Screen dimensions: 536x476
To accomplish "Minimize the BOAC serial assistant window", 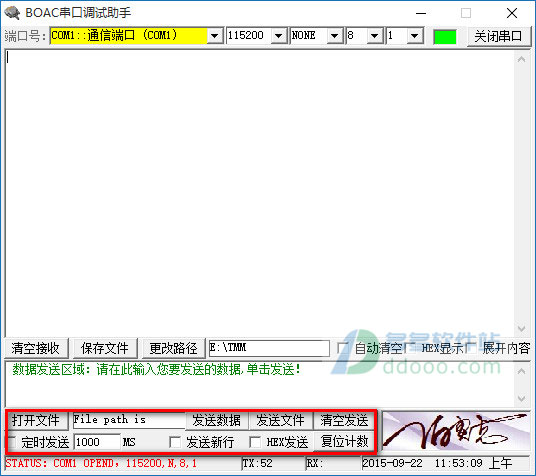I will [x=421, y=13].
